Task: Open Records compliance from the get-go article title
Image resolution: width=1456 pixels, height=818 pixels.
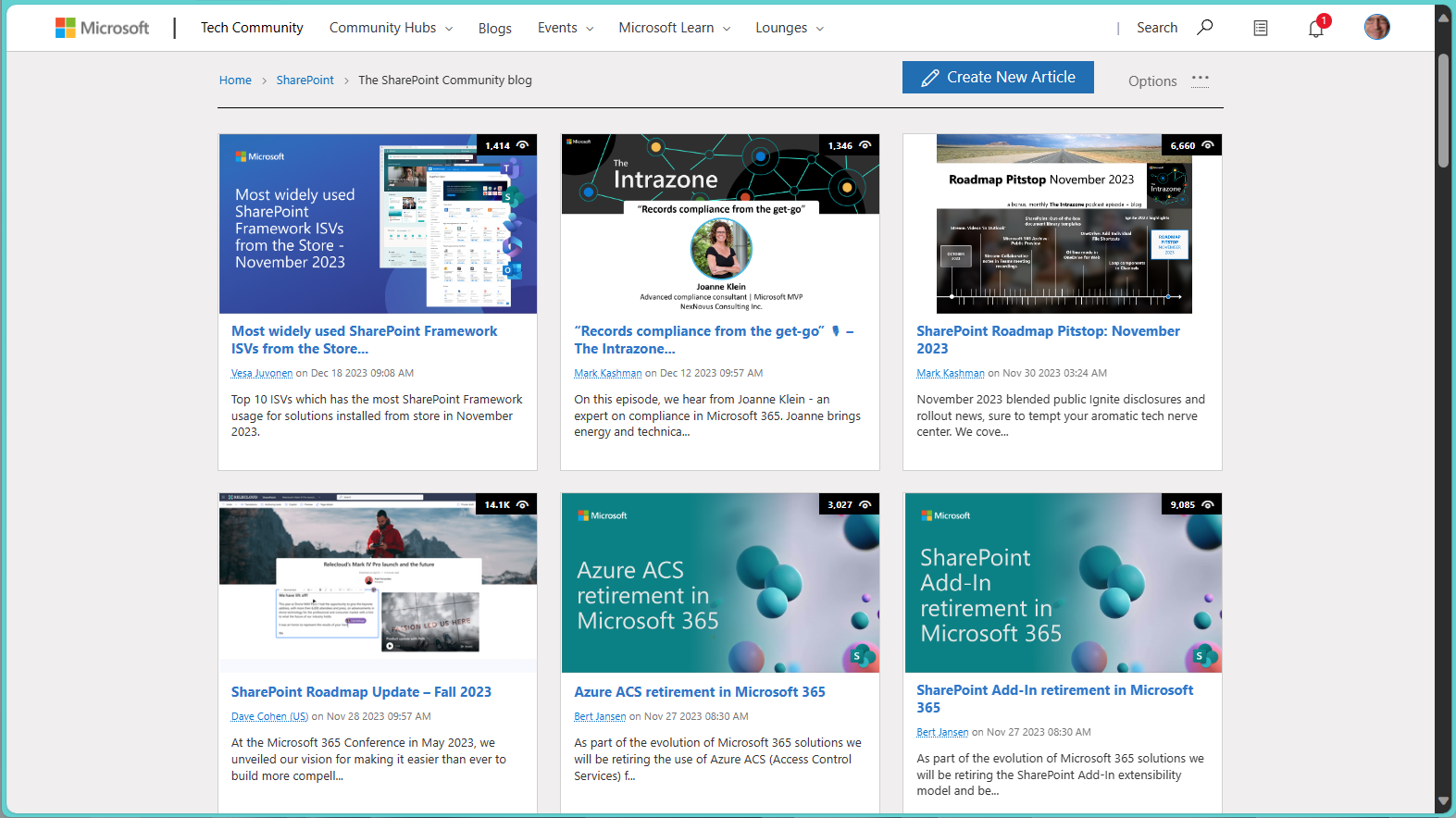Action: click(x=714, y=340)
